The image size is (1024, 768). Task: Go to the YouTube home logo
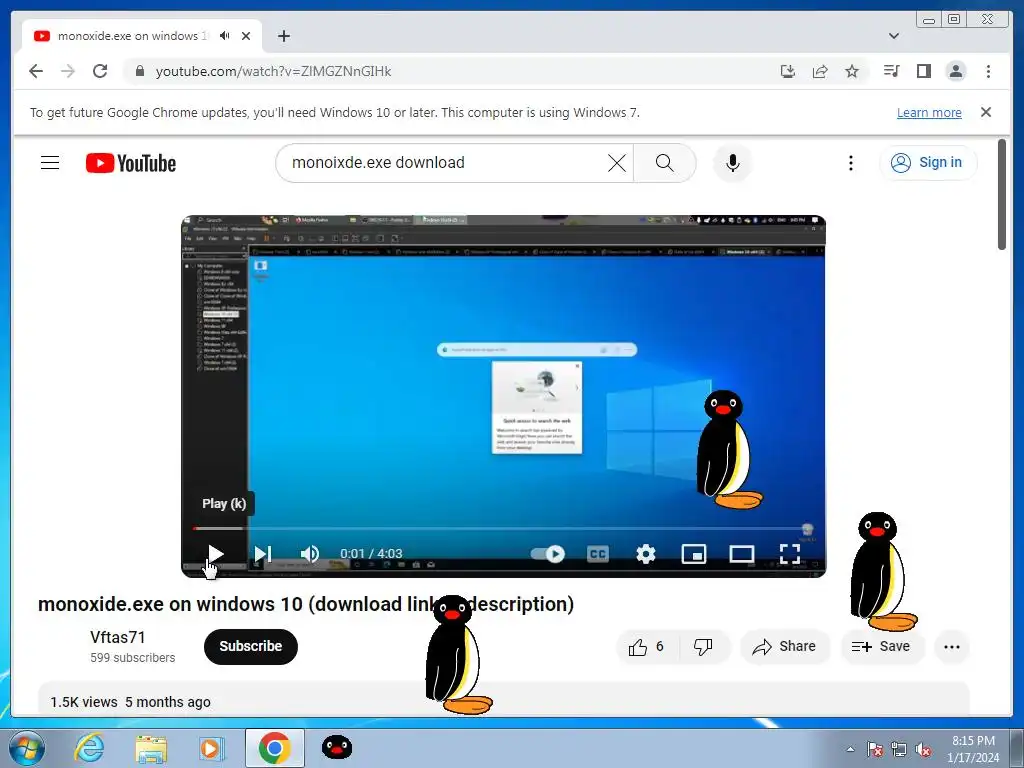click(x=131, y=163)
